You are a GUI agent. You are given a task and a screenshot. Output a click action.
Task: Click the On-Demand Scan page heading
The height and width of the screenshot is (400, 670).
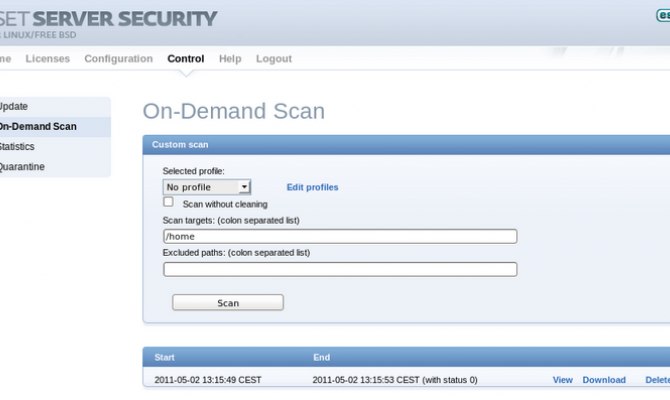pyautogui.click(x=234, y=111)
